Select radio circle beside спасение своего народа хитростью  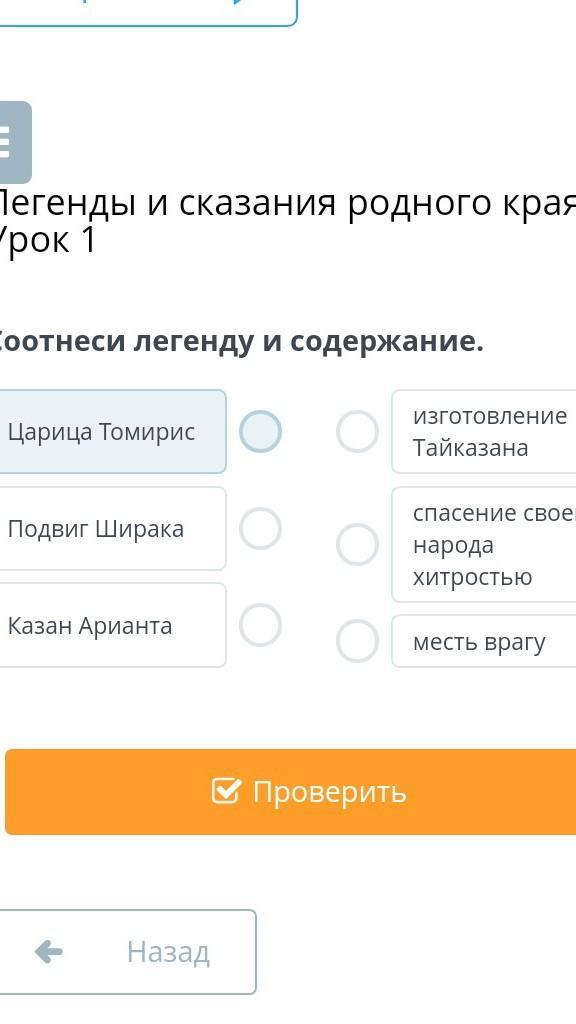point(357,544)
